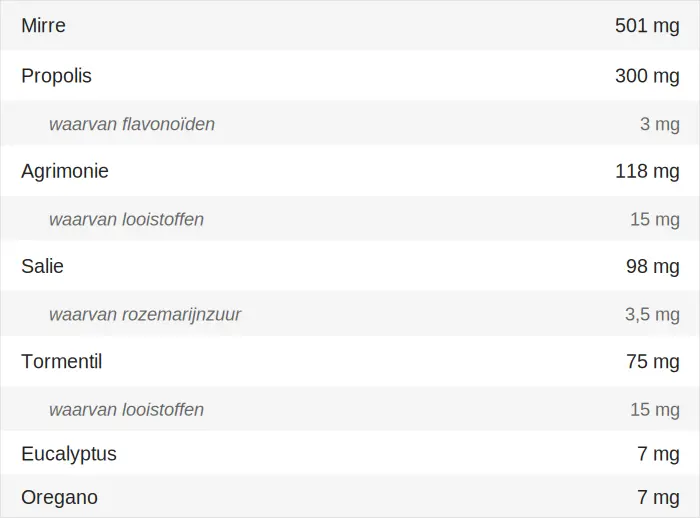Screen dimensions: 700x518
Task: Click the Mirre ingredient name
Action: point(43,26)
